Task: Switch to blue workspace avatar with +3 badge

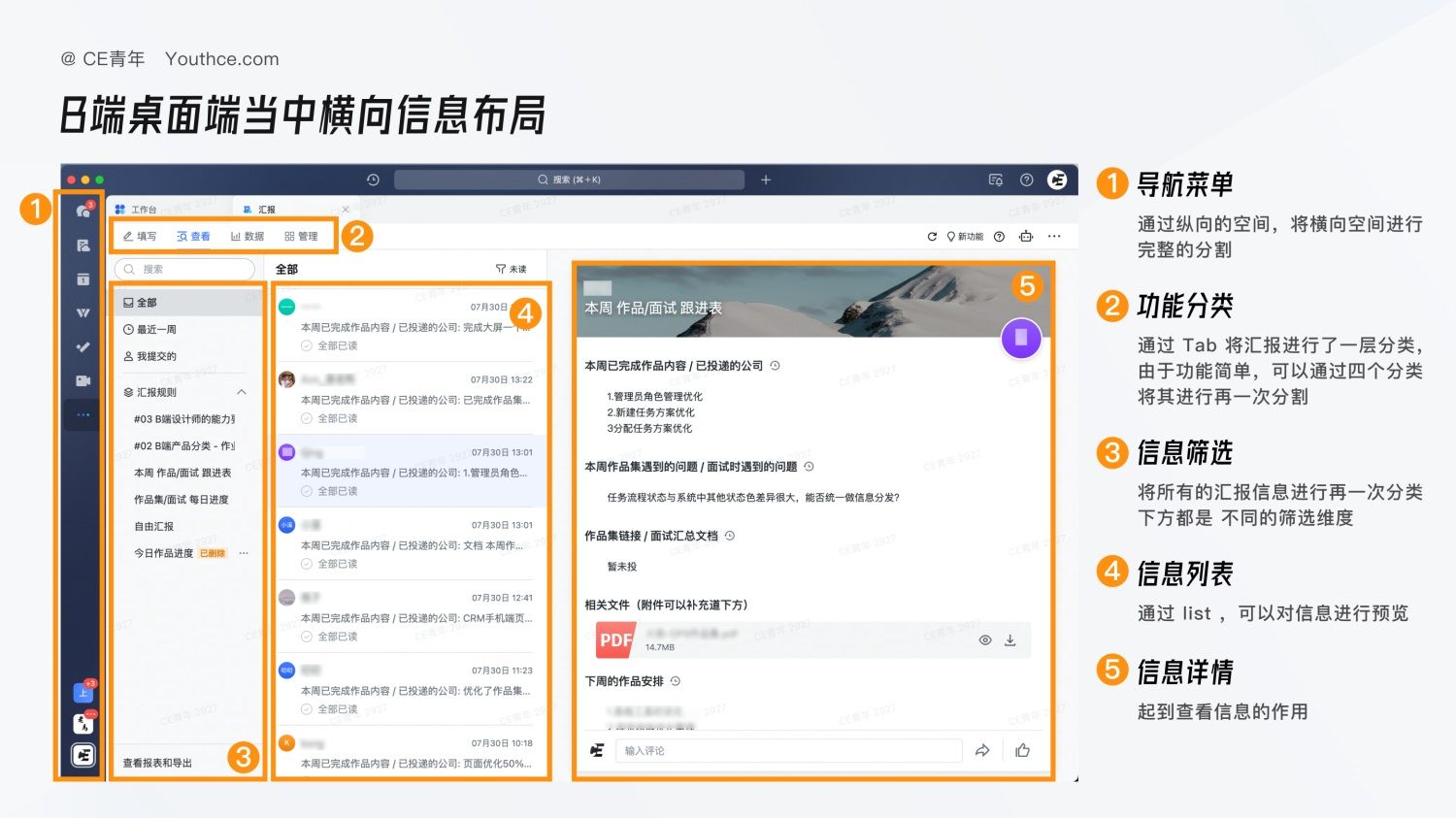Action: tap(83, 692)
